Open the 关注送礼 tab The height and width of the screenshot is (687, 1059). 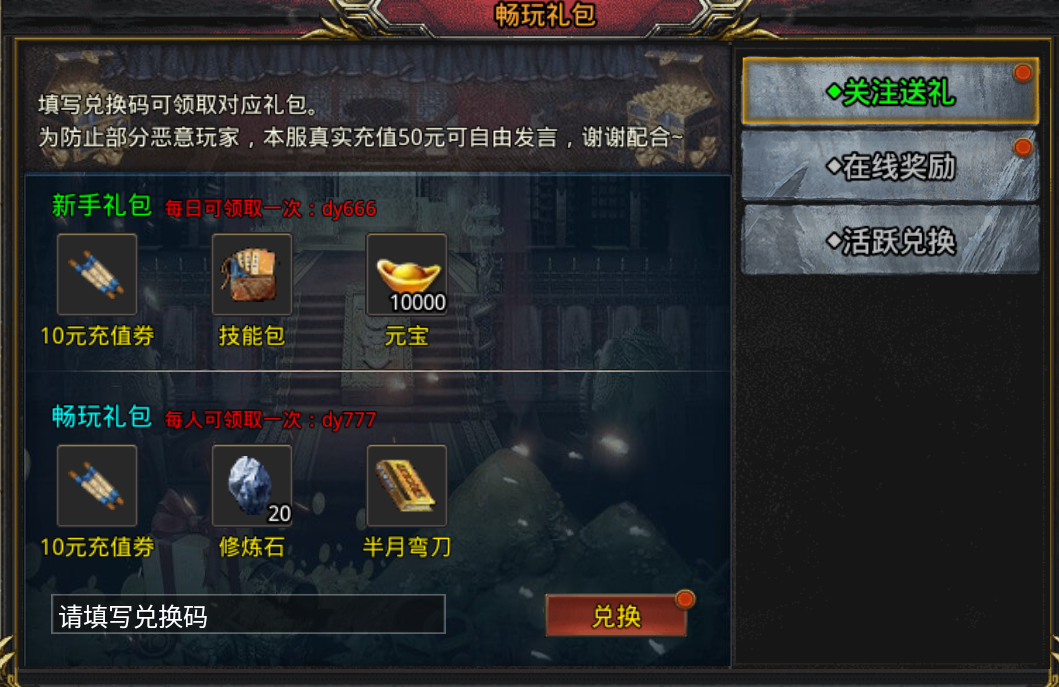890,92
